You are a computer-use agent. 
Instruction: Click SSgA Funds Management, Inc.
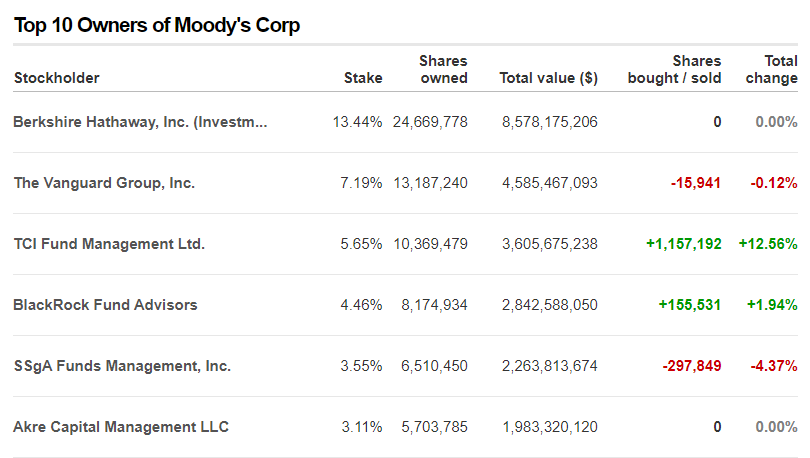122,366
